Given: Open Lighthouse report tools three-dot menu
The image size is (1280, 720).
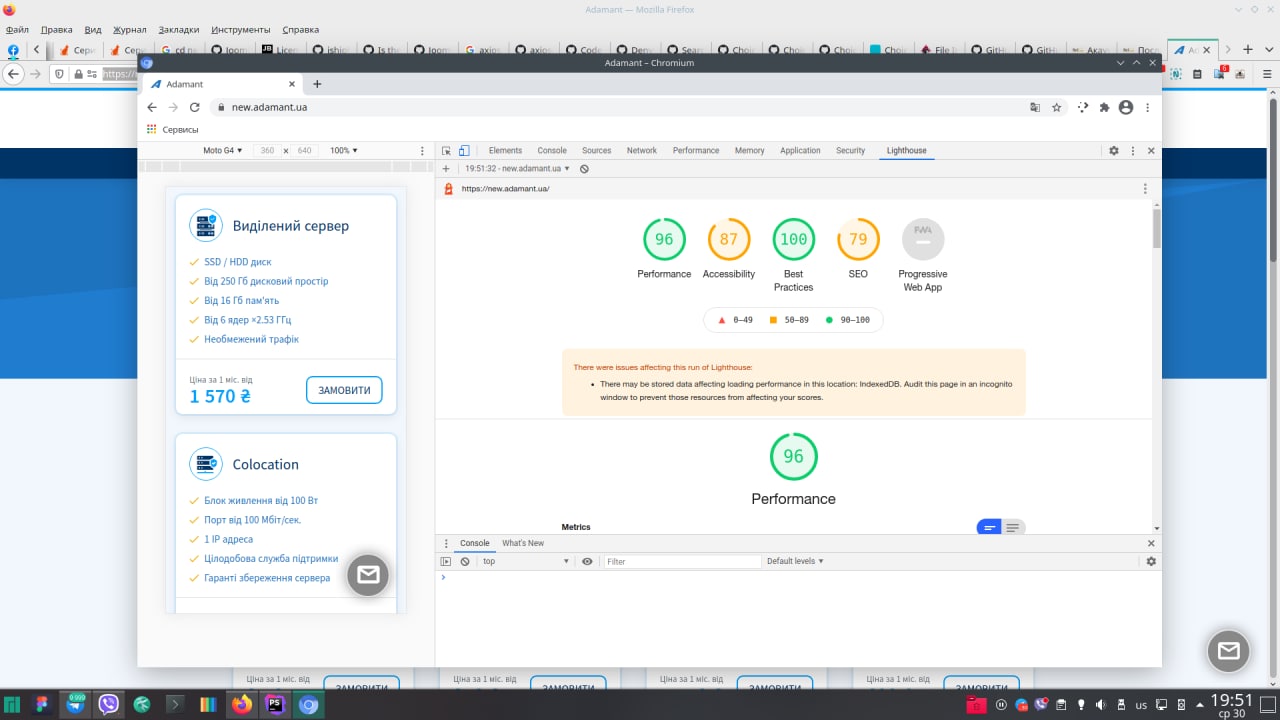Looking at the screenshot, I should click(x=1145, y=189).
